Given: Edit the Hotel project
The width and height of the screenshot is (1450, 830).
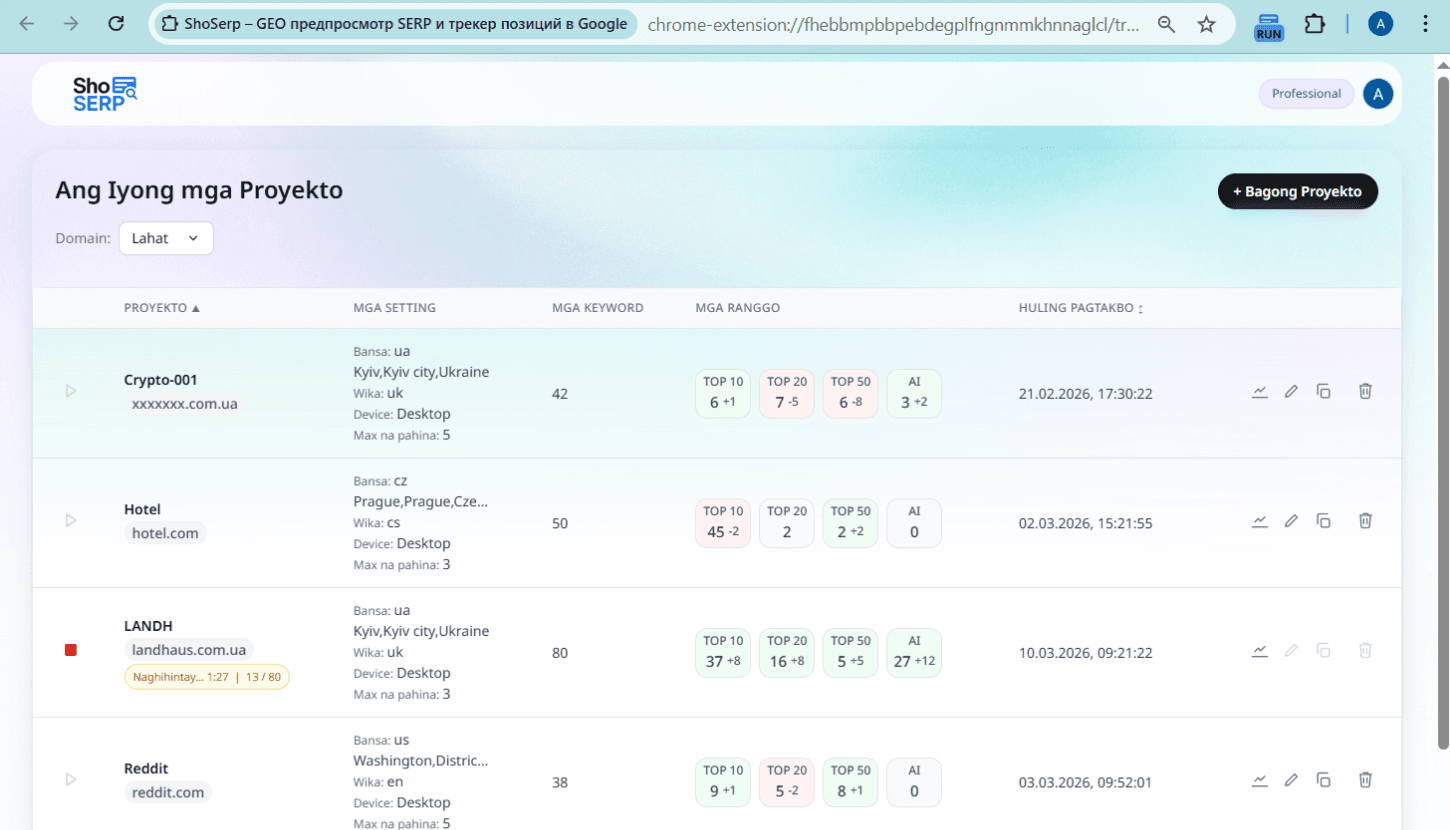Looking at the screenshot, I should (1291, 521).
